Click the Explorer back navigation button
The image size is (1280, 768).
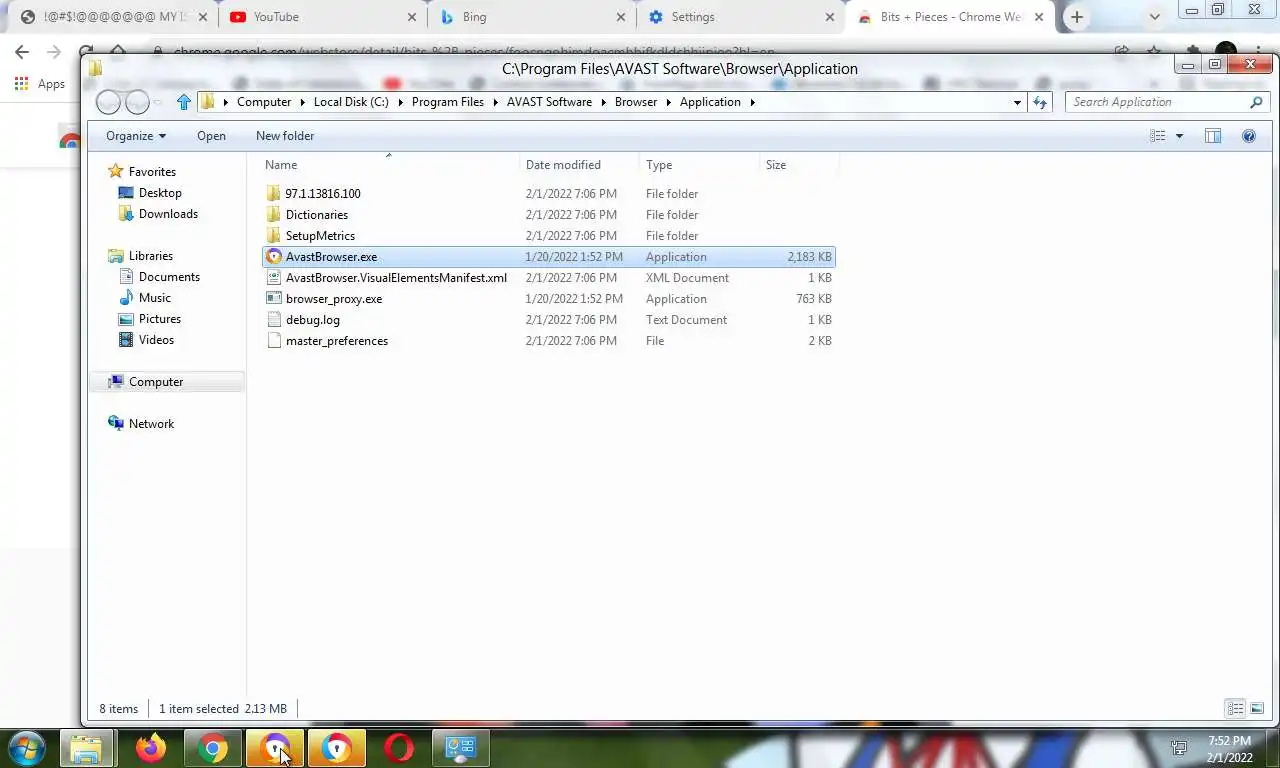[108, 102]
